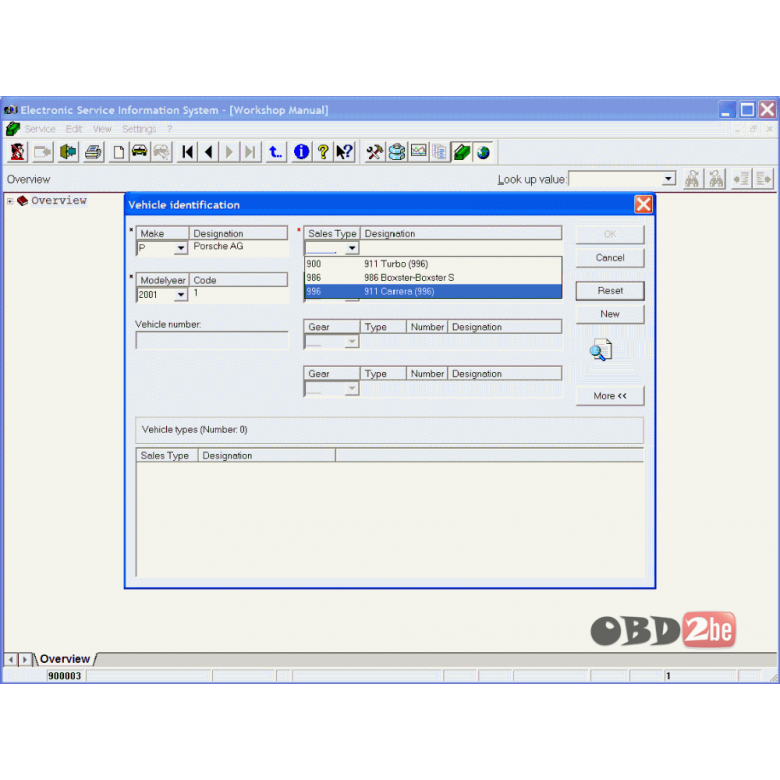Click the globe icon in toolbar
The width and height of the screenshot is (780, 780).
click(483, 152)
